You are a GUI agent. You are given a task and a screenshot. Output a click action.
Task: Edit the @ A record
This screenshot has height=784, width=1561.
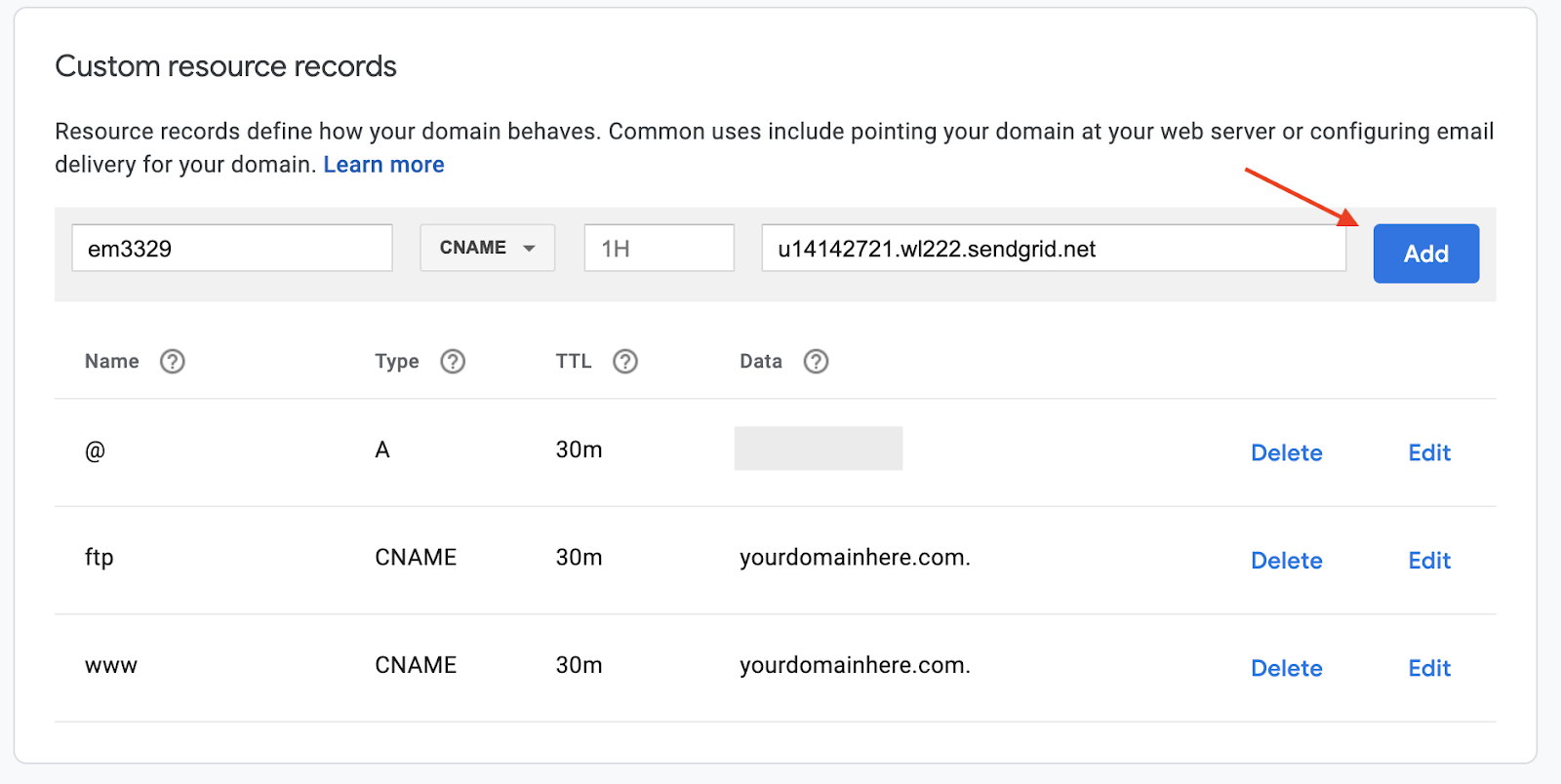(1429, 452)
